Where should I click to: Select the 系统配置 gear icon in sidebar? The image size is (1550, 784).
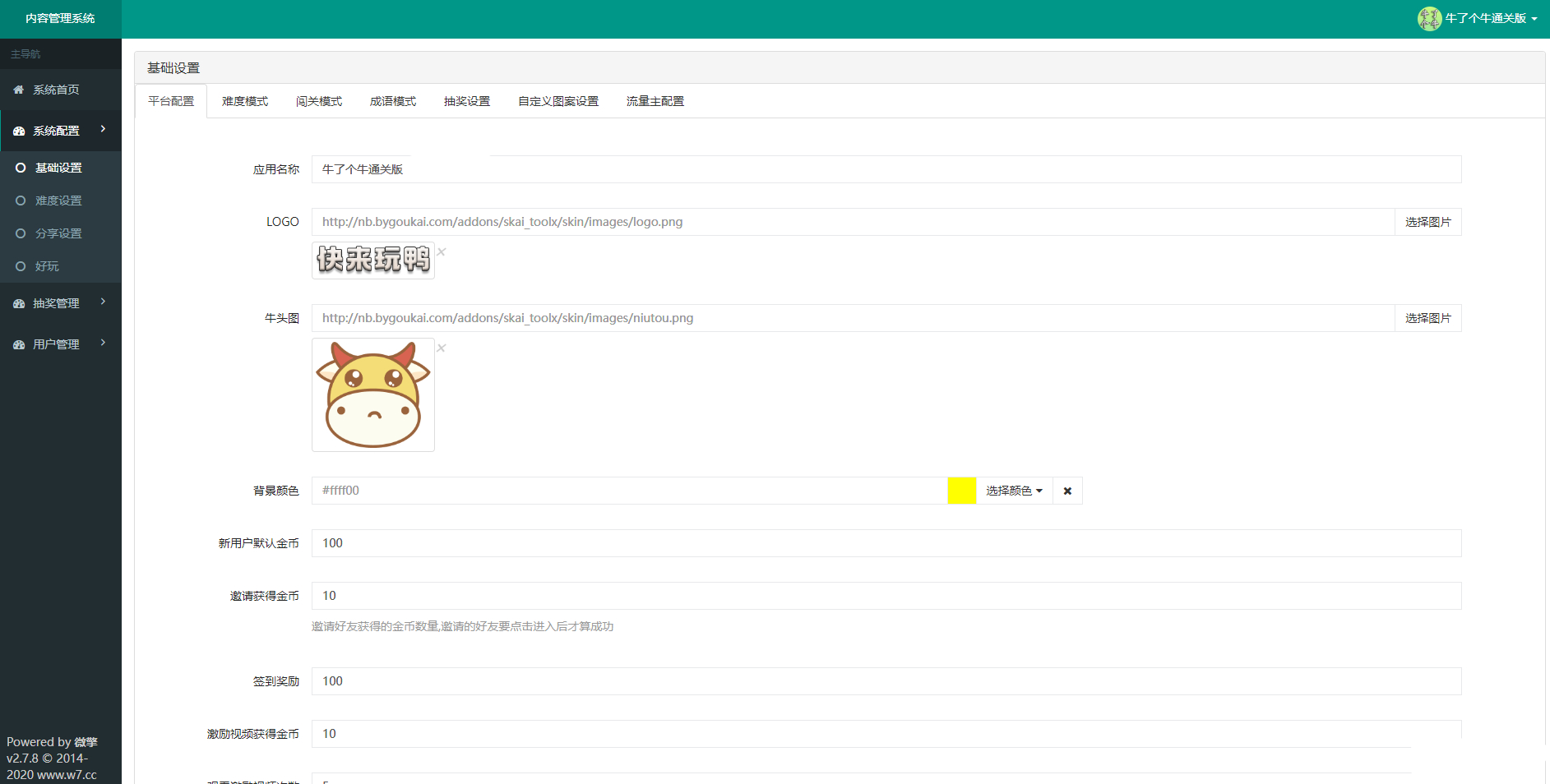(18, 131)
